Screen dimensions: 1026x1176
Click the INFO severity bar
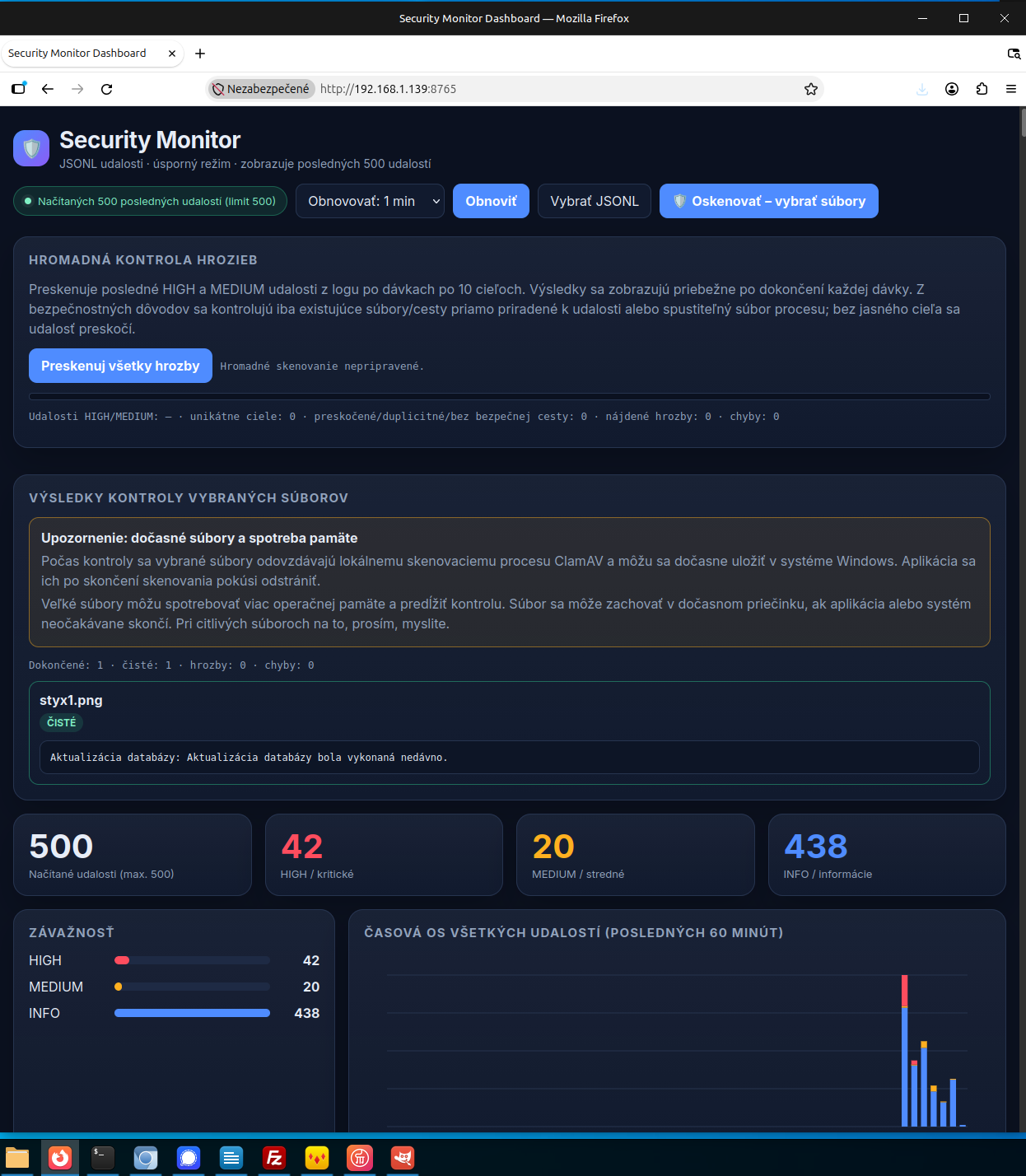point(192,1013)
